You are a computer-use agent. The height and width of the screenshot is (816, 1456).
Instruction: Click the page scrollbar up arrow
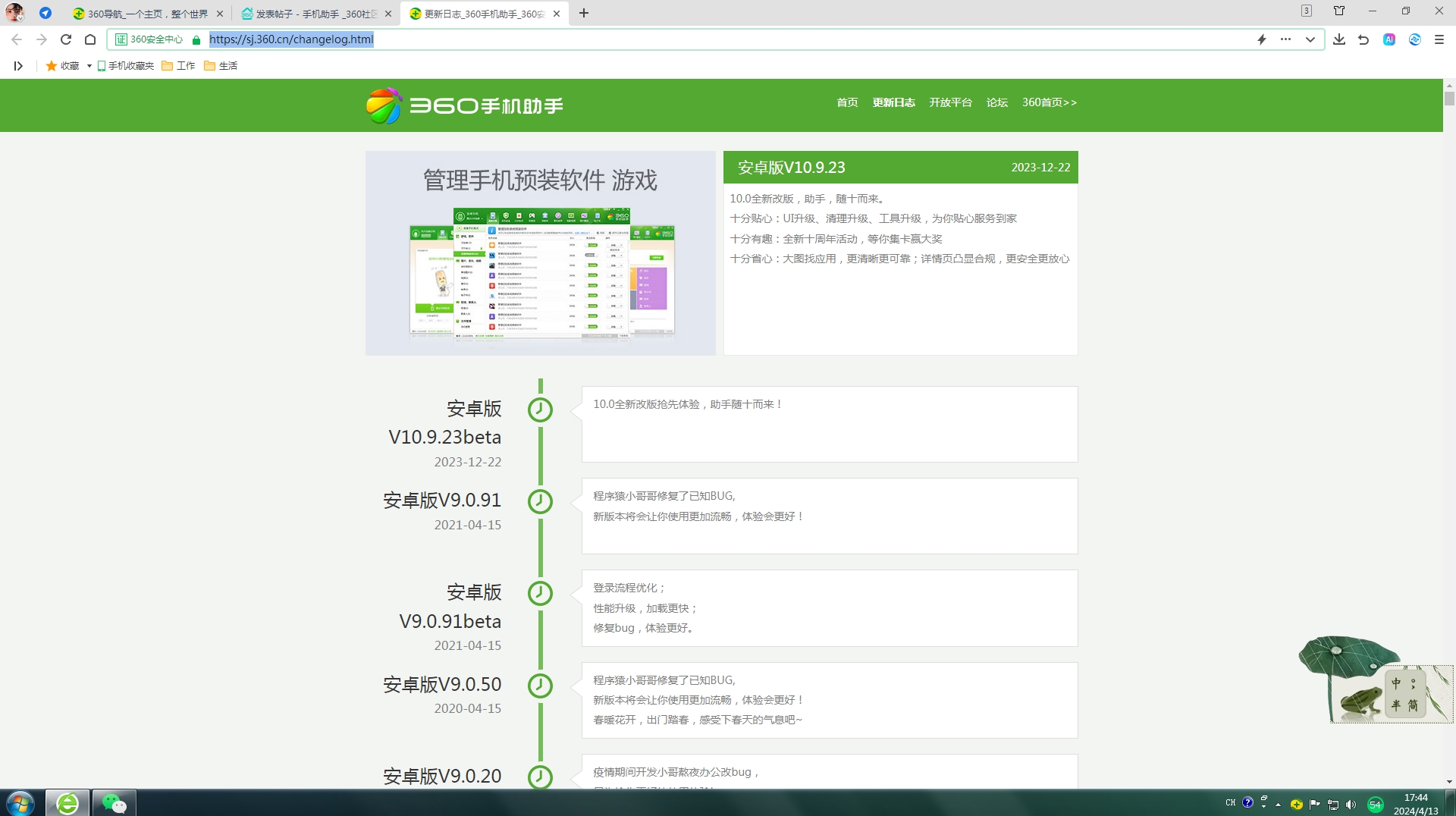click(1449, 86)
